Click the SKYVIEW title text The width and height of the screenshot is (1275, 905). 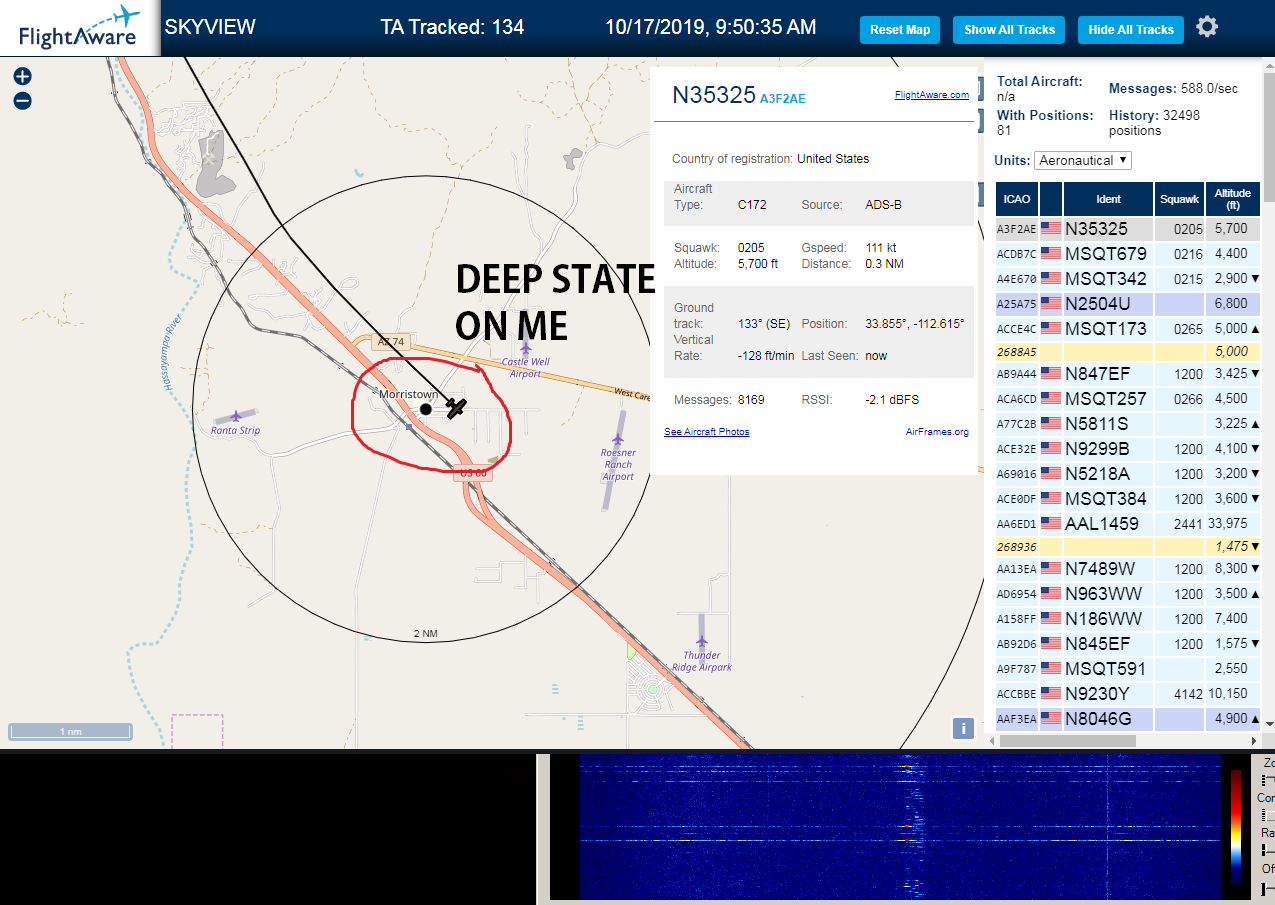tap(210, 27)
